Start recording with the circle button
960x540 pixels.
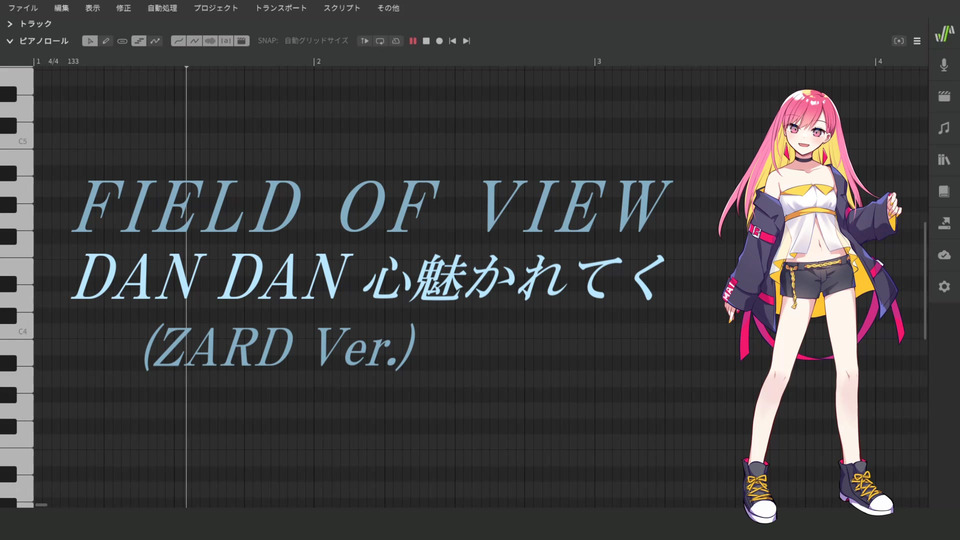439,41
